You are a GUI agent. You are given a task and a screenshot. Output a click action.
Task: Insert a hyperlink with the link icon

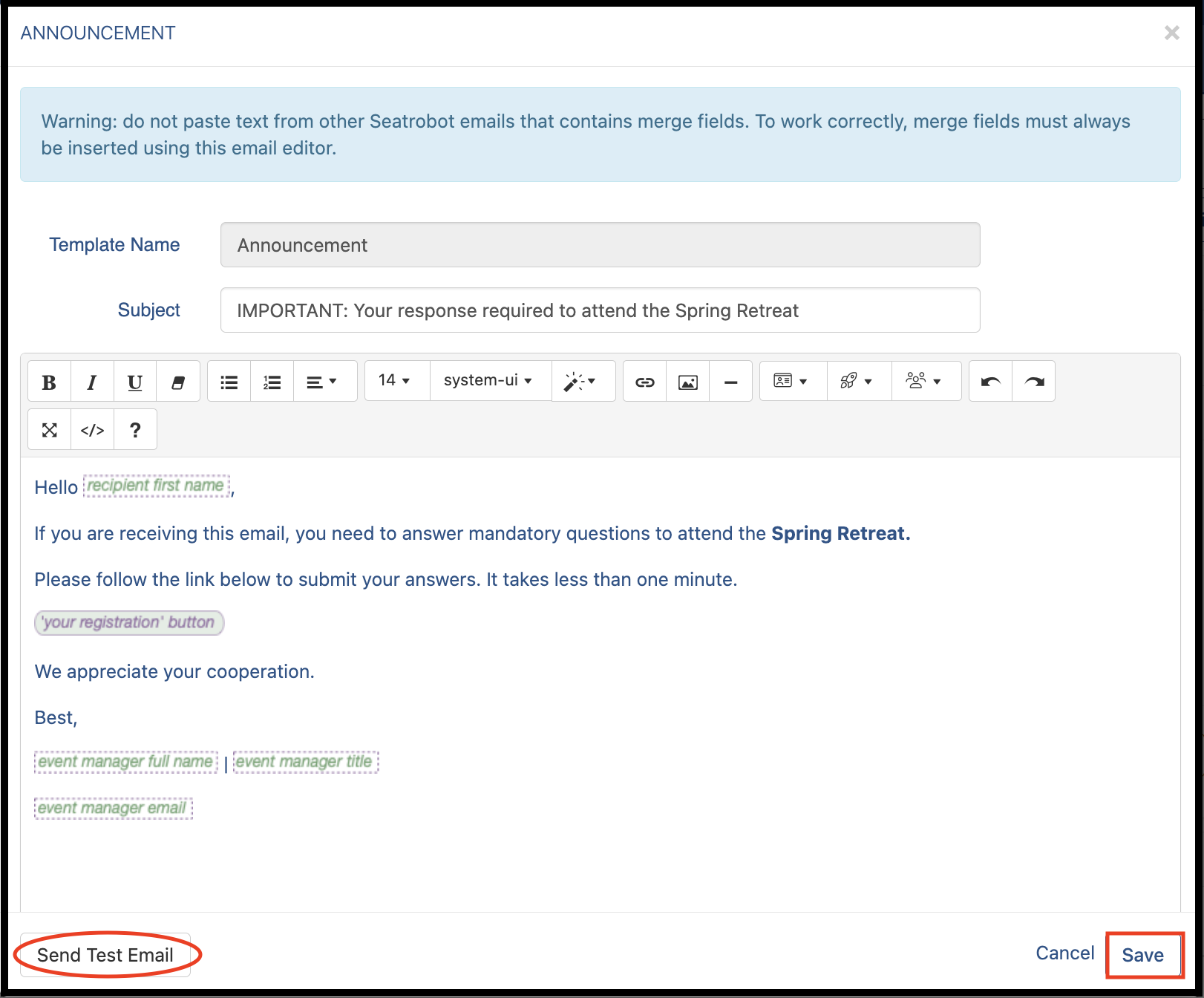click(x=645, y=382)
